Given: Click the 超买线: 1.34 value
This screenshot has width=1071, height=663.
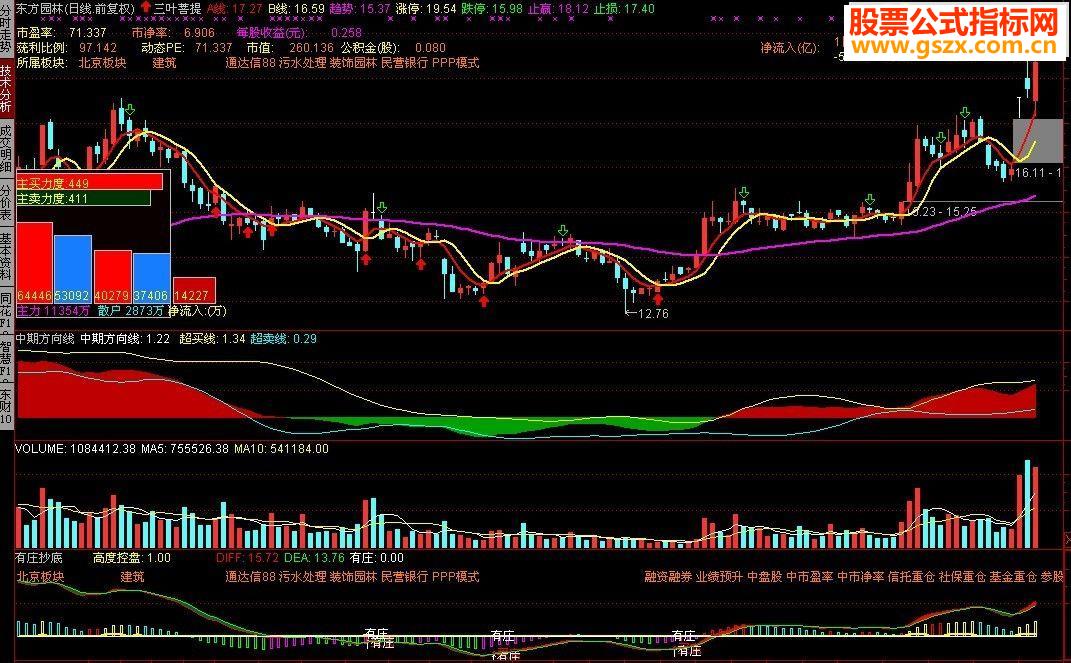Looking at the screenshot, I should pos(212,339).
